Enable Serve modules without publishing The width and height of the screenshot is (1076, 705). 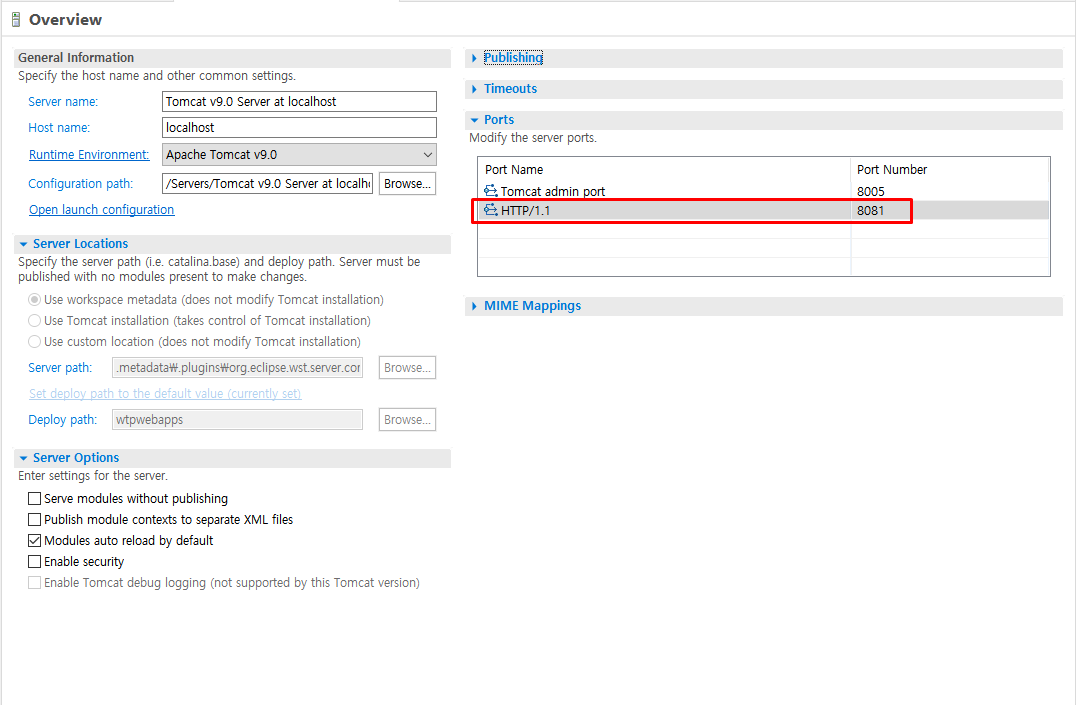click(34, 498)
